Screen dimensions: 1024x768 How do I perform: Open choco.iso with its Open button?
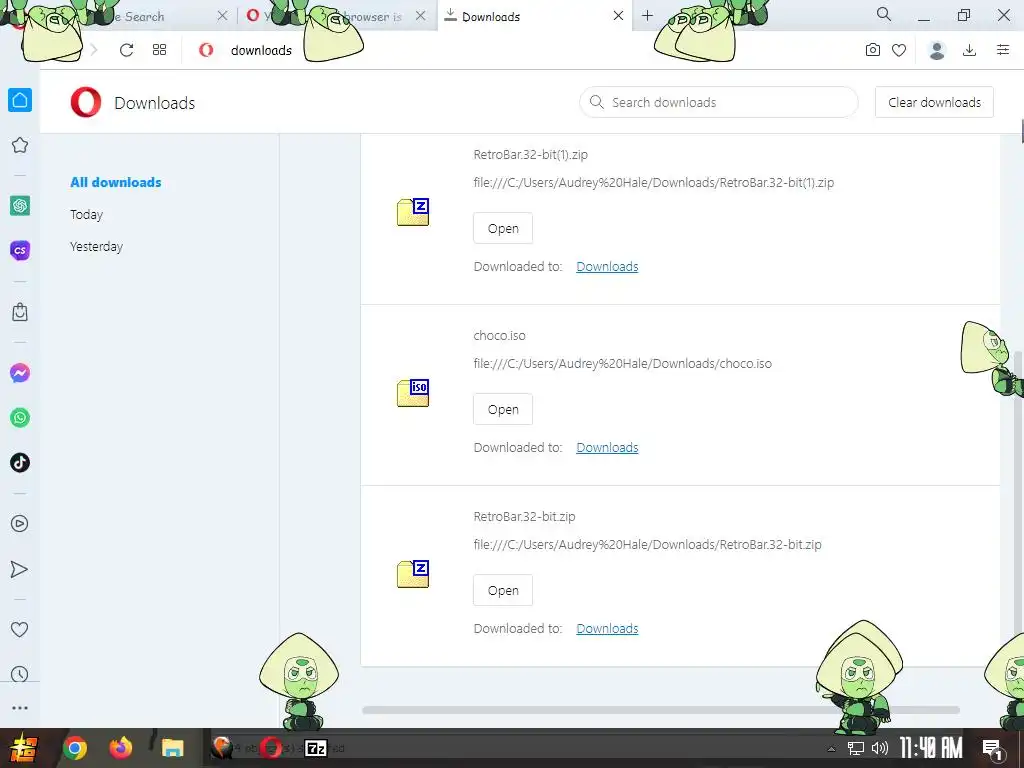(503, 409)
